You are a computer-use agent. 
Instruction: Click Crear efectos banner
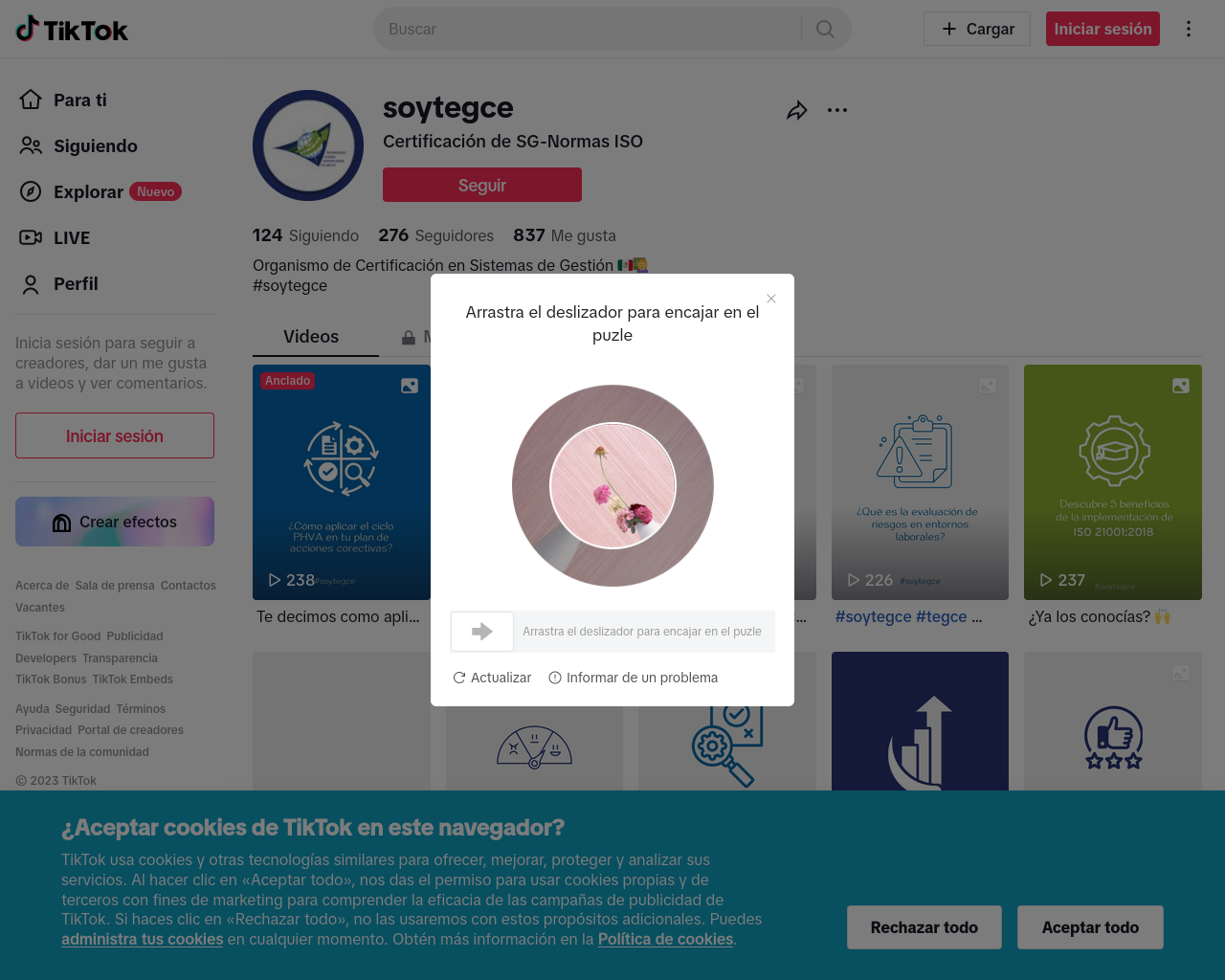coord(115,522)
